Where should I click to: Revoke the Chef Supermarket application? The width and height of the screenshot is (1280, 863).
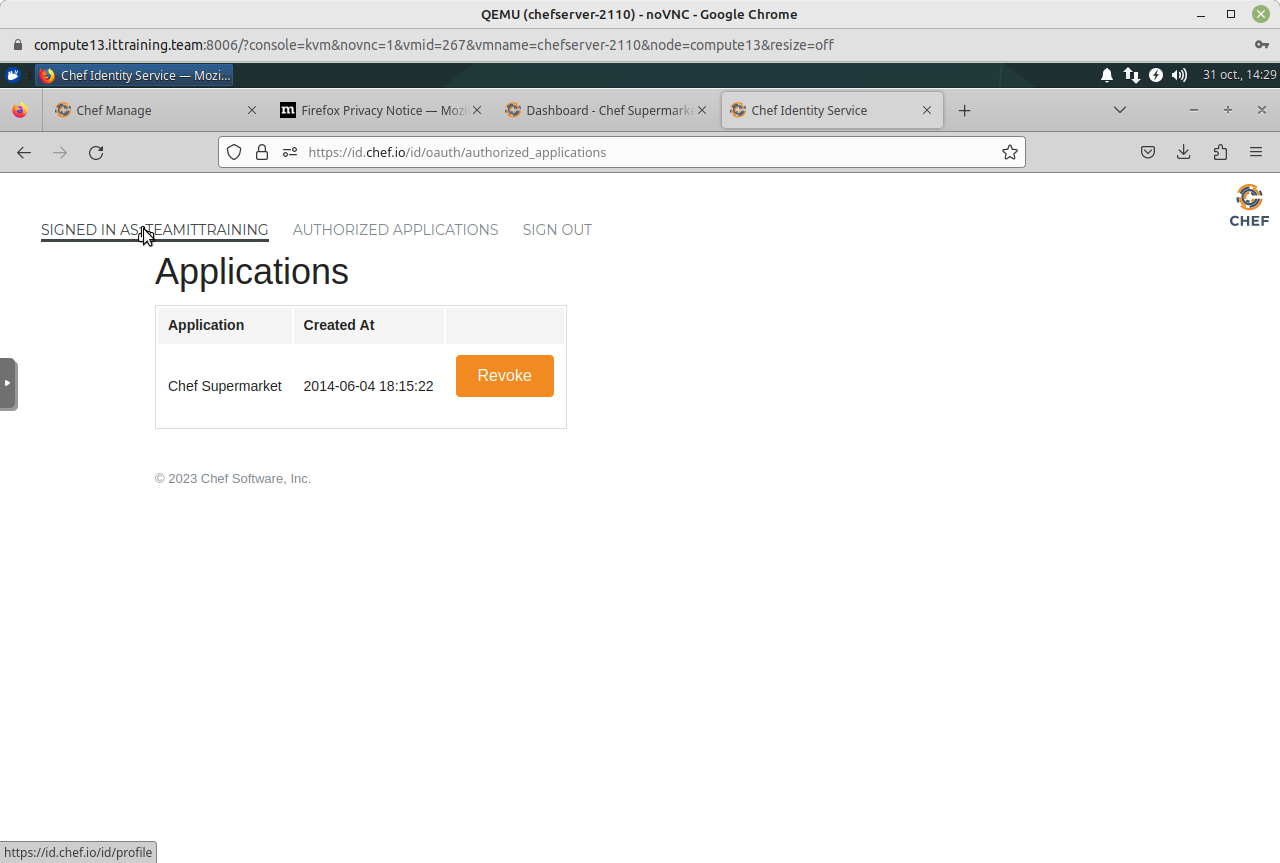(x=504, y=376)
